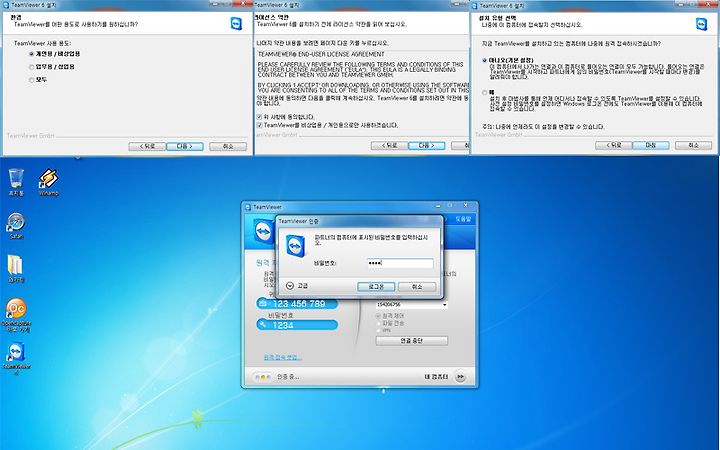The image size is (720, 450).
Task: Click the 1234 password display
Action: [x=297, y=325]
